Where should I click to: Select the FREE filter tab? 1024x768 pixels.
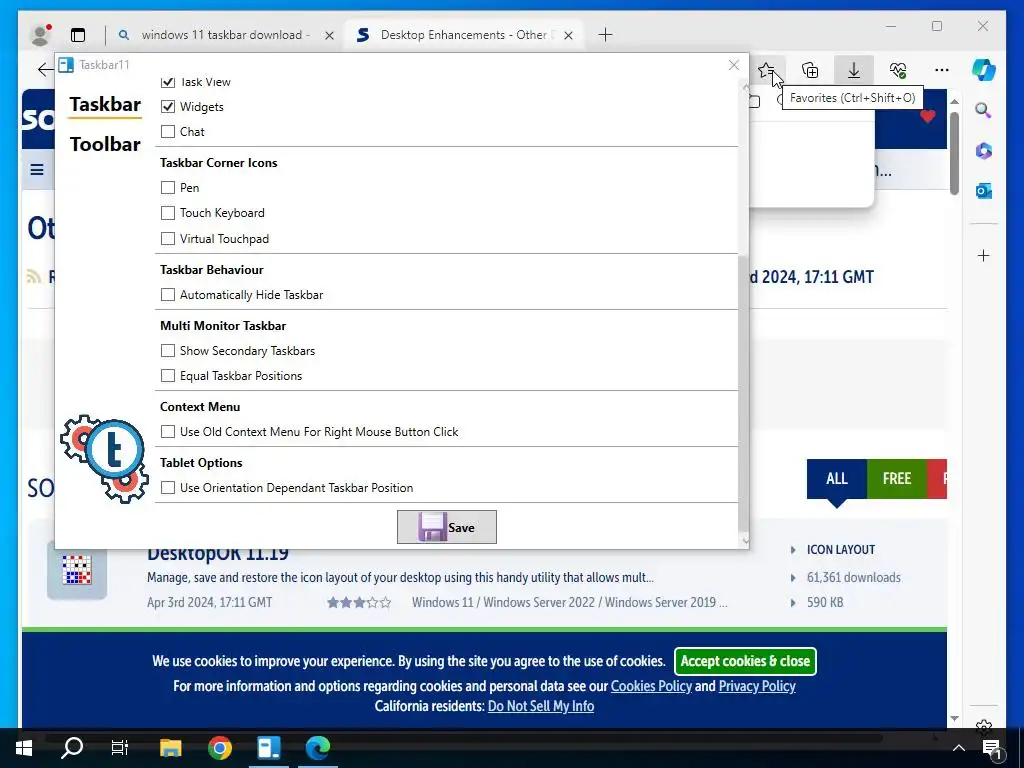897,479
